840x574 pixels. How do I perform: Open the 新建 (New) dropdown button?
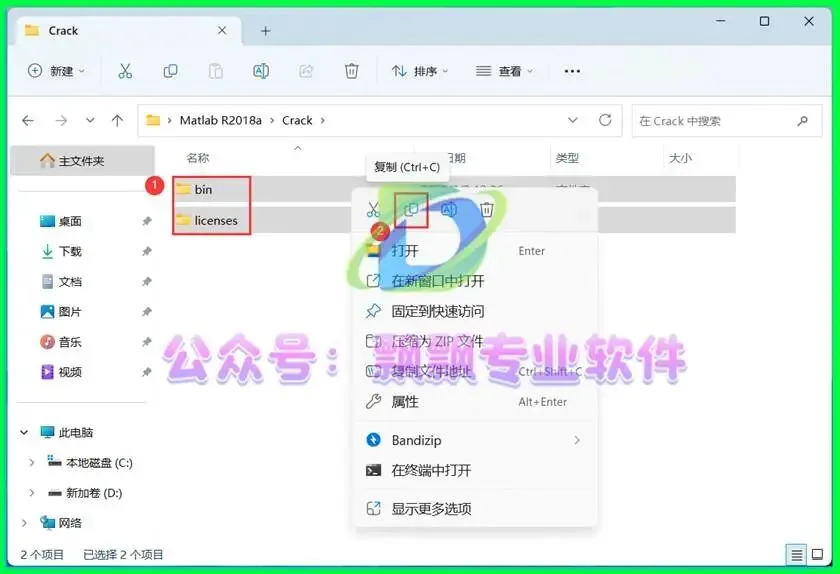[x=56, y=71]
